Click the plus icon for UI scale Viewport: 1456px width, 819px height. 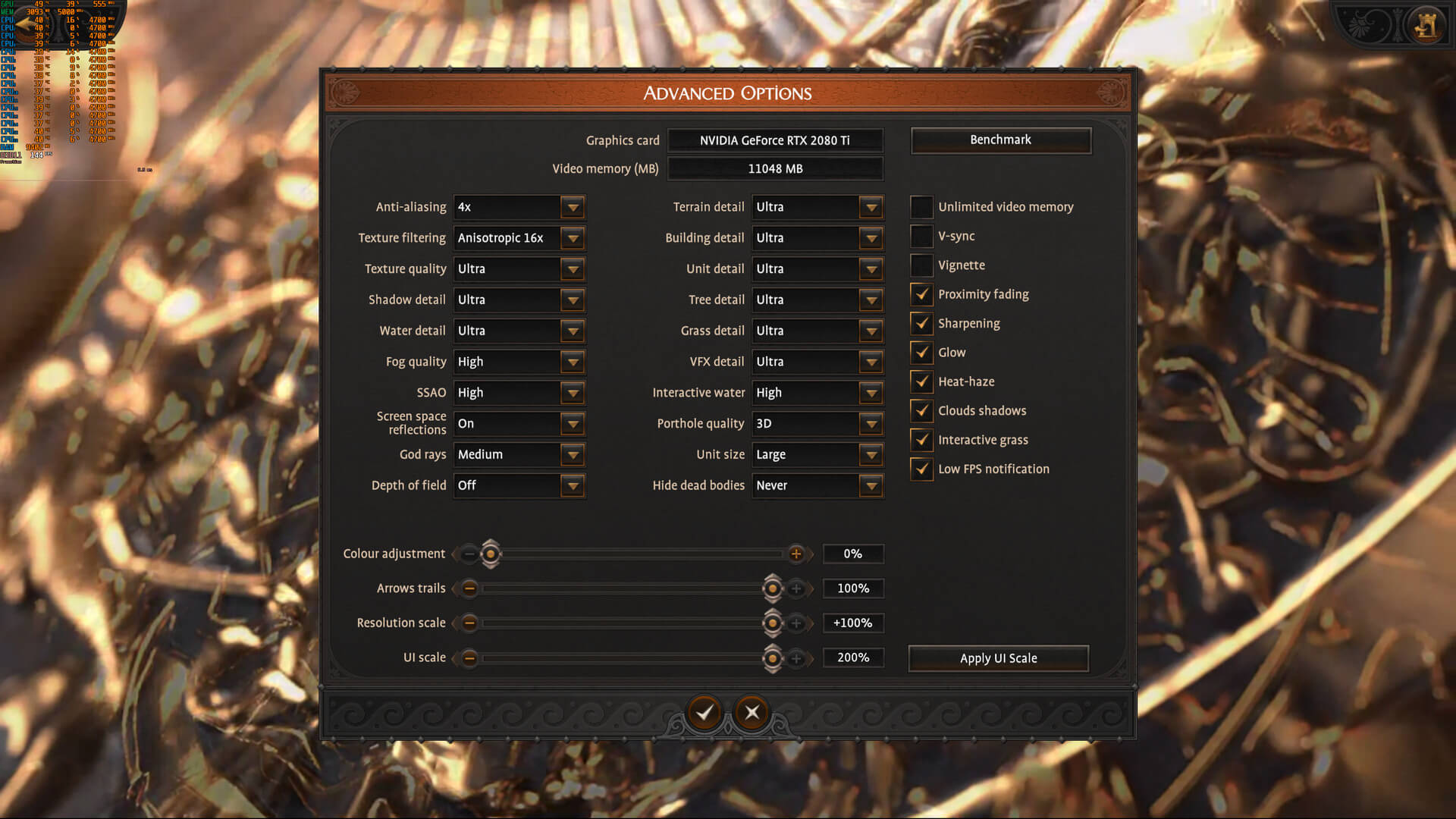795,658
